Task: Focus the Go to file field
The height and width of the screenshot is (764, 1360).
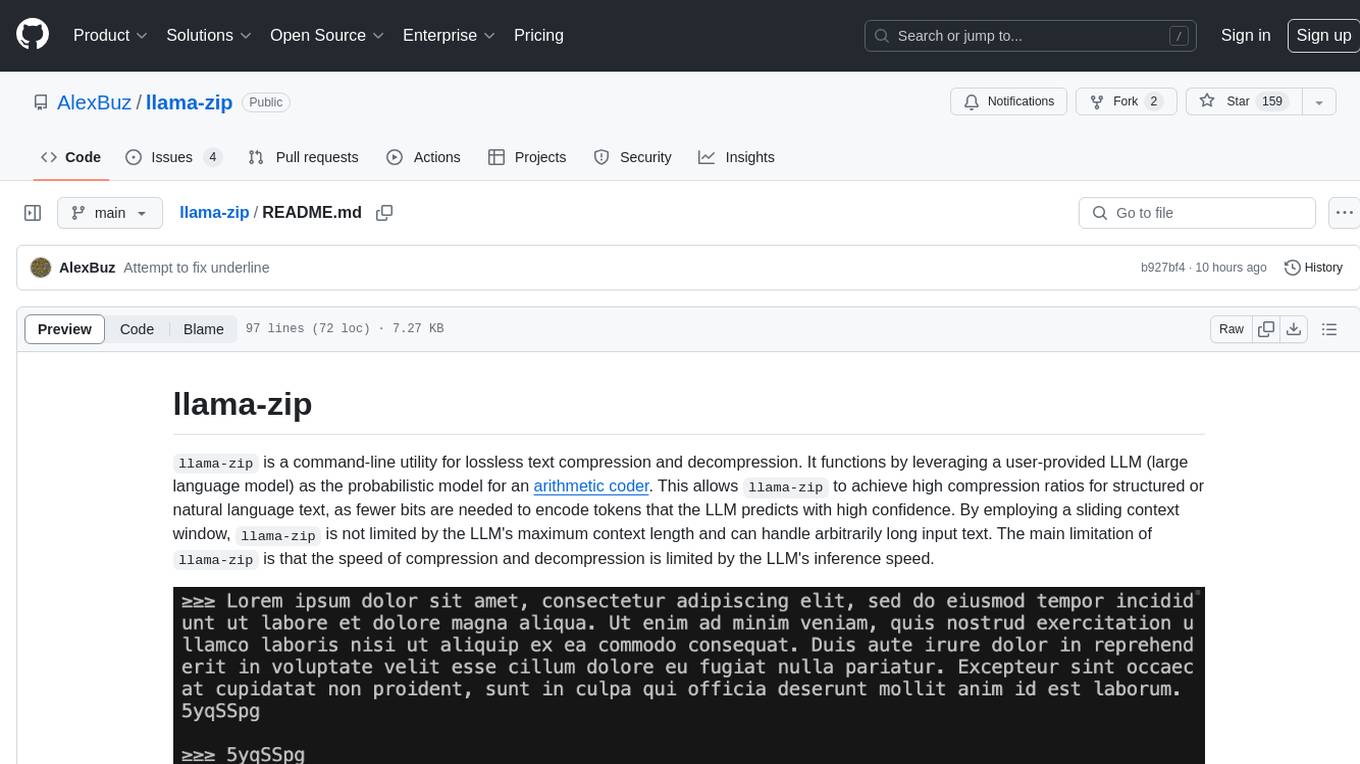Action: [x=1197, y=213]
